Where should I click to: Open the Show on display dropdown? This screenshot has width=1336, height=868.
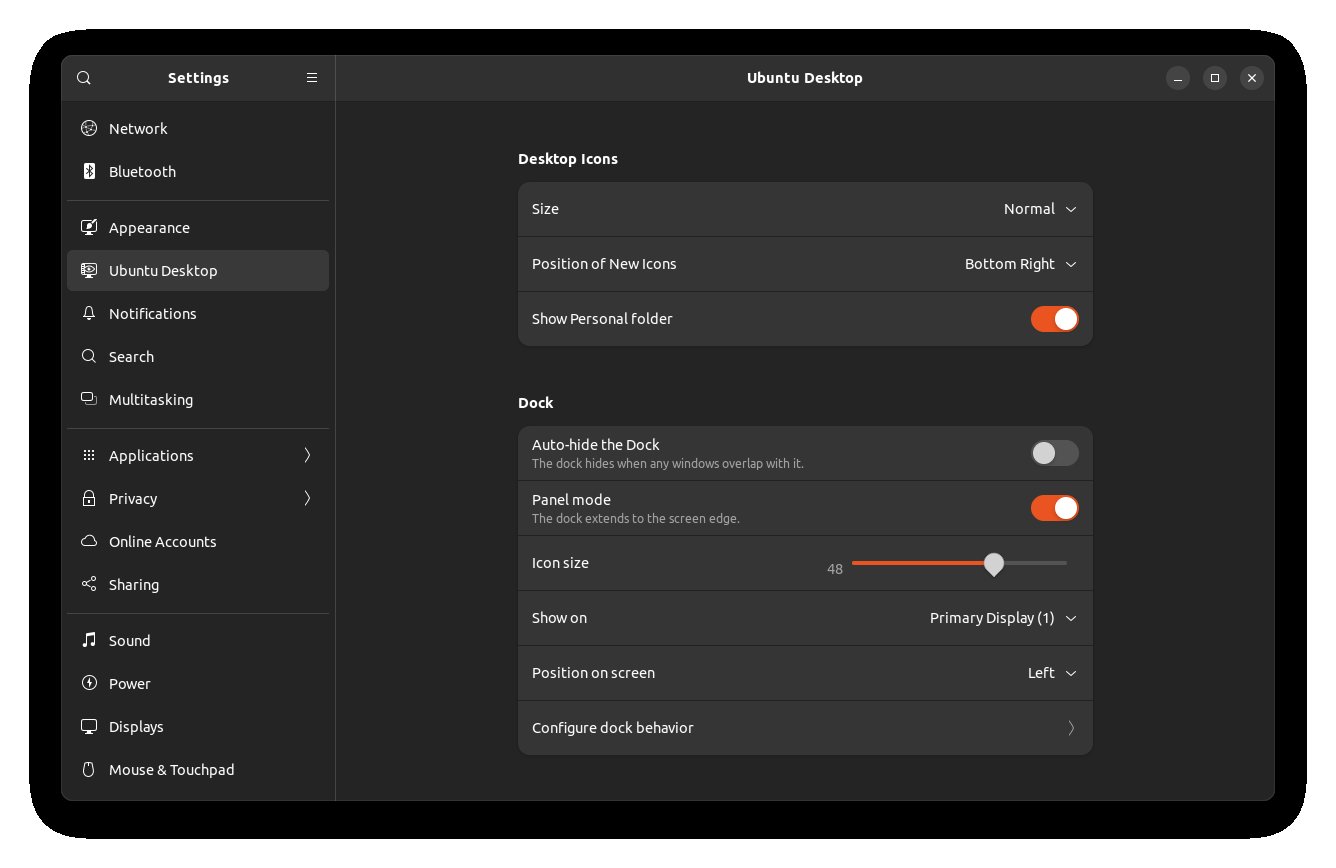1003,618
